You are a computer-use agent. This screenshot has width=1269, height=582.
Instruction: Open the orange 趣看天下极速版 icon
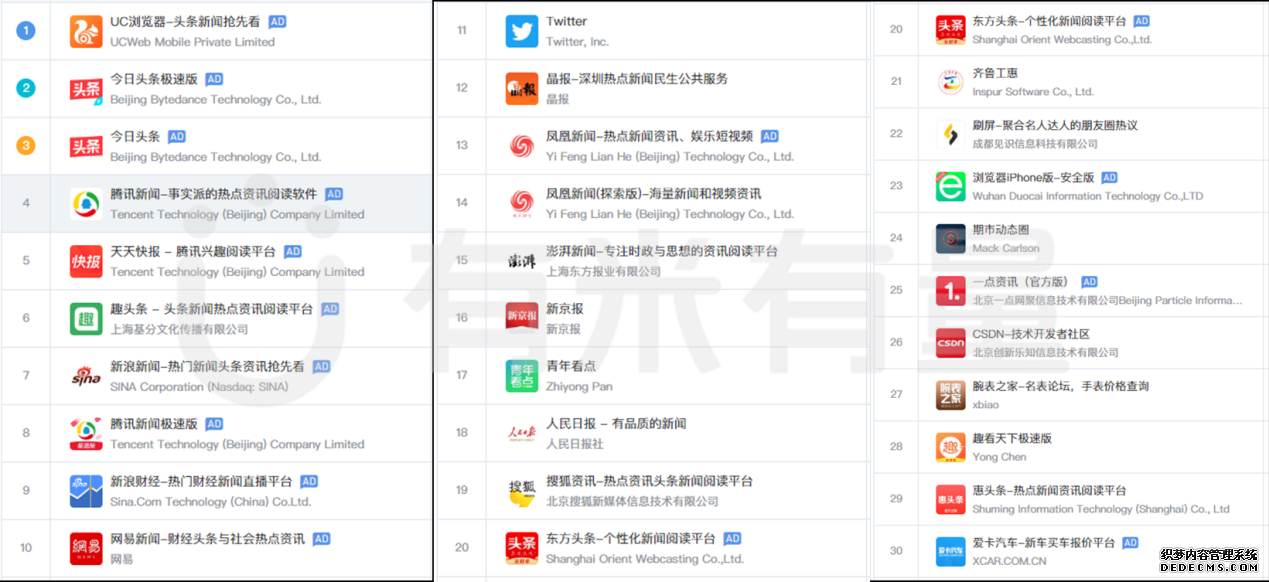[x=950, y=447]
